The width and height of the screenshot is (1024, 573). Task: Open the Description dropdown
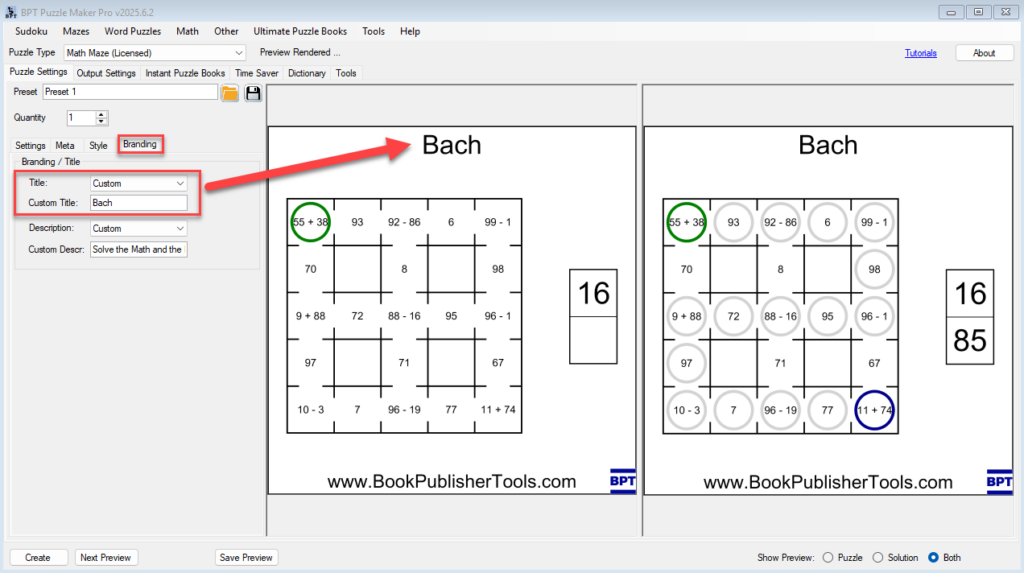(x=138, y=229)
